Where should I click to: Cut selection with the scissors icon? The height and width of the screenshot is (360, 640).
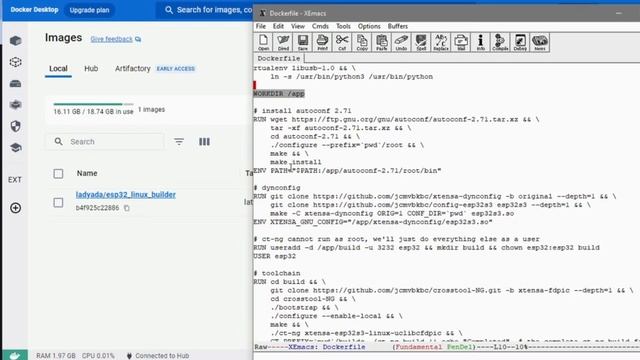342,42
